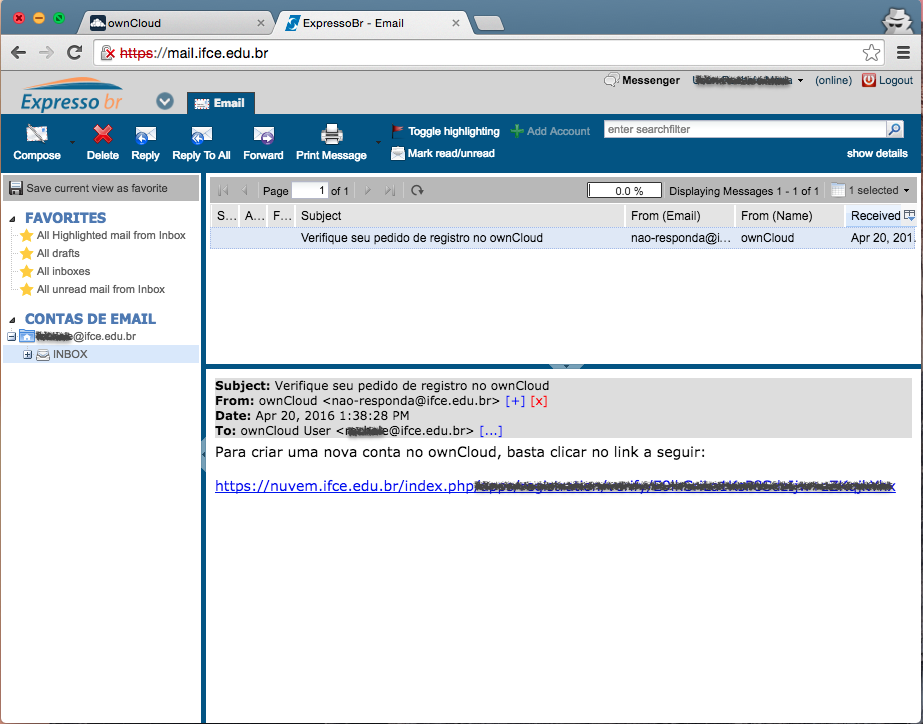Click Reply To All icon
Image resolution: width=923 pixels, height=724 pixels.
(x=201, y=135)
